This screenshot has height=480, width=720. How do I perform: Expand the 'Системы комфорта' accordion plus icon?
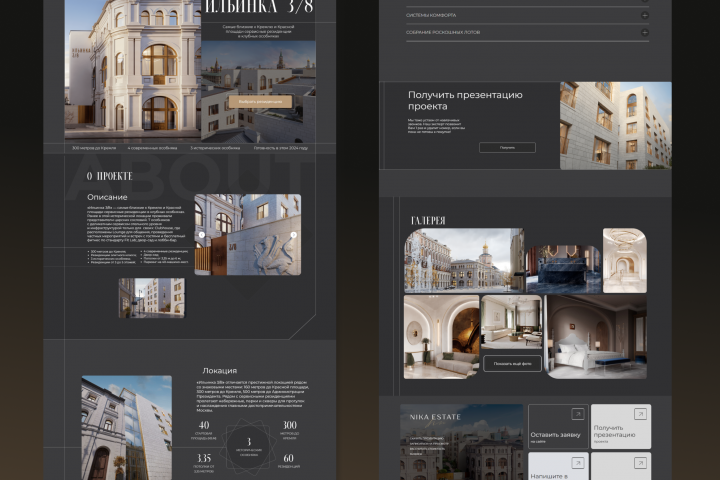point(645,15)
